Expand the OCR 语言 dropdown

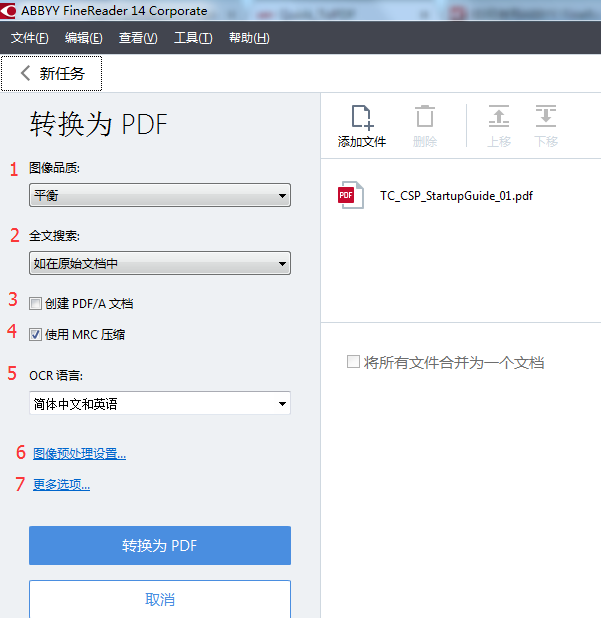click(160, 403)
